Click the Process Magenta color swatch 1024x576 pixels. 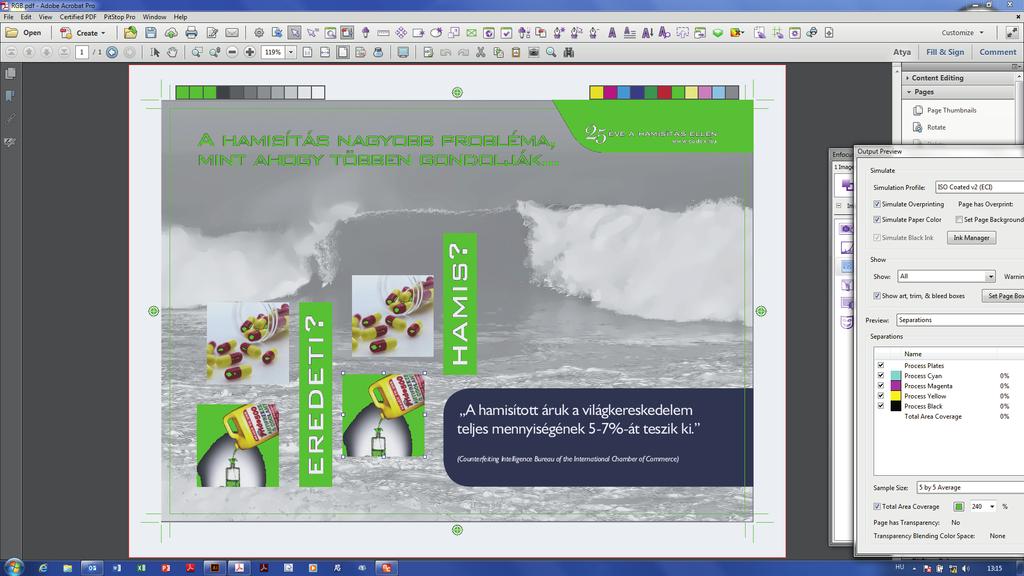896,386
